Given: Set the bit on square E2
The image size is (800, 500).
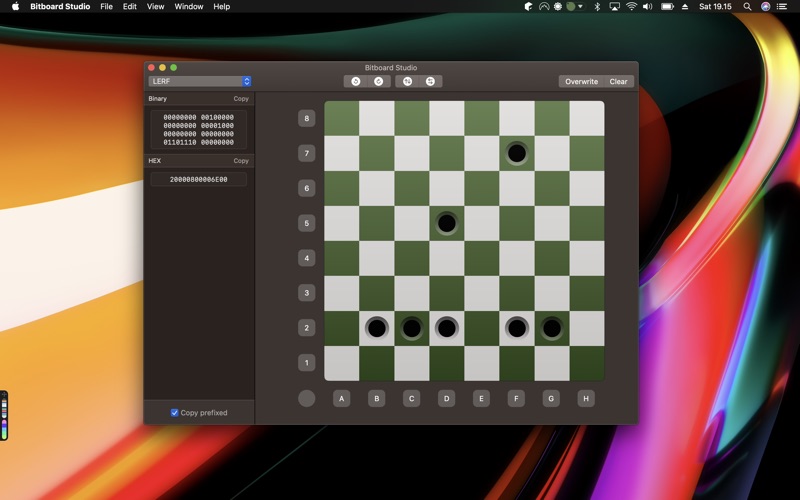Looking at the screenshot, I should point(482,328).
